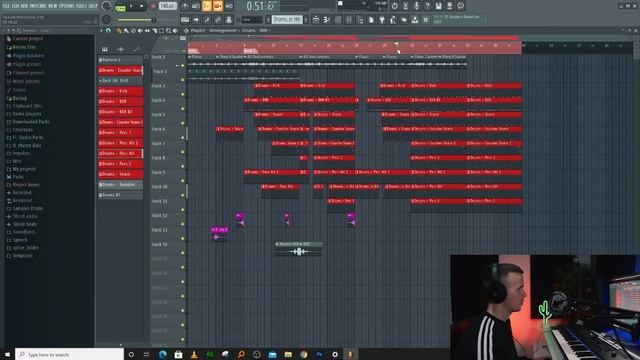This screenshot has width=640, height=360.
Task: Click the transport Record button
Action: coord(153,6)
